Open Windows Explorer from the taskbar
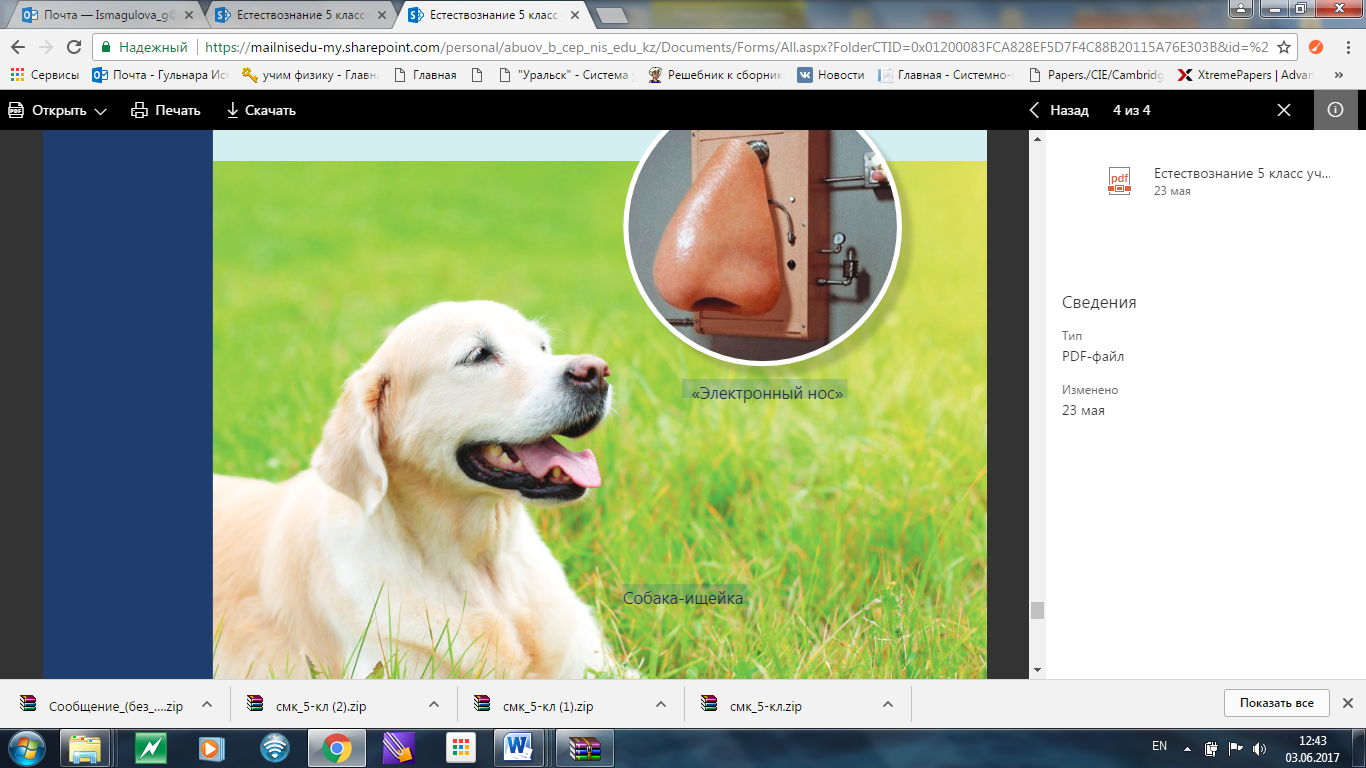The image size is (1366, 768). 86,748
